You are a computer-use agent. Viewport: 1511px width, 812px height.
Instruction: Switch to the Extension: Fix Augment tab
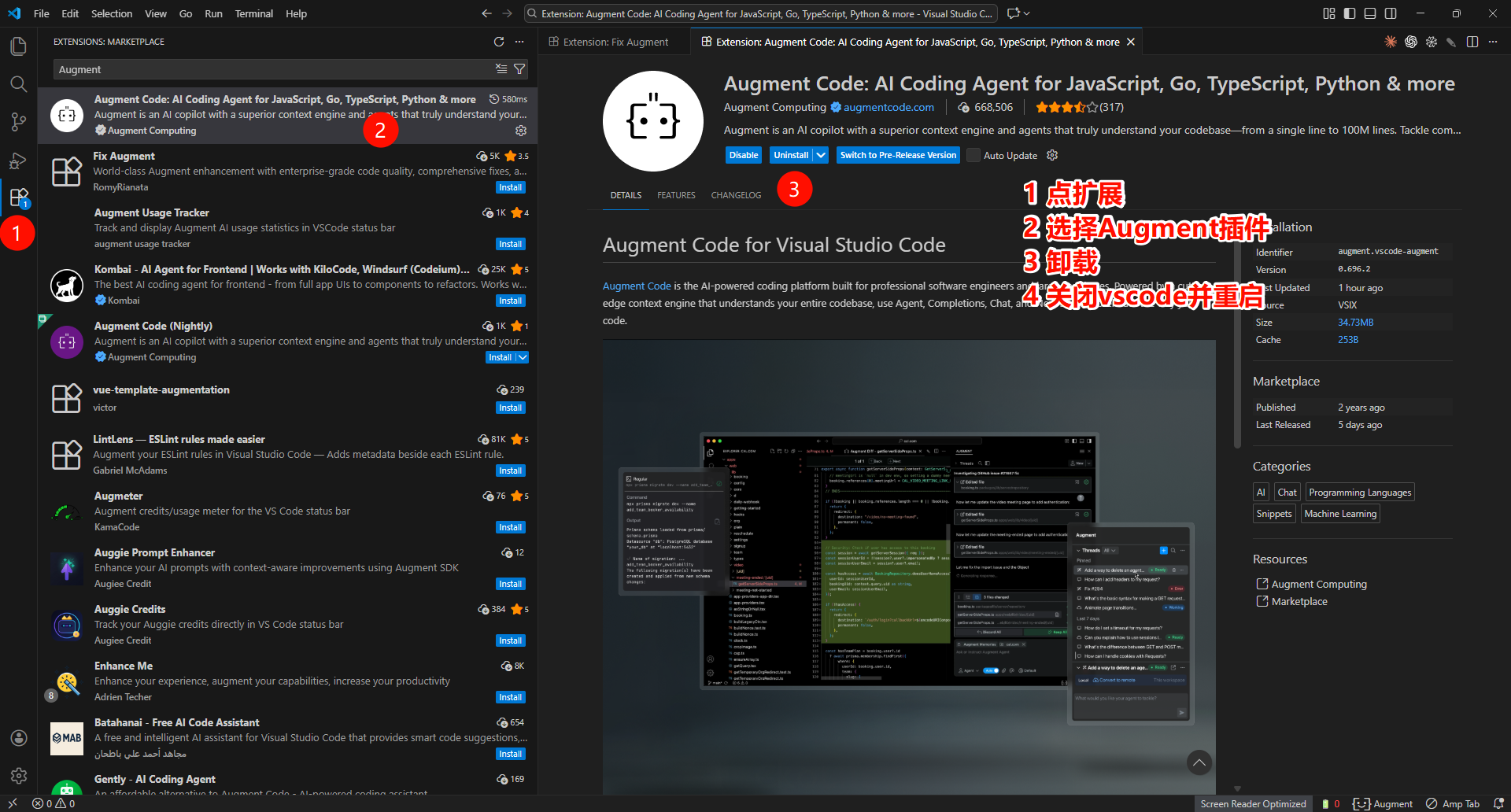click(615, 42)
